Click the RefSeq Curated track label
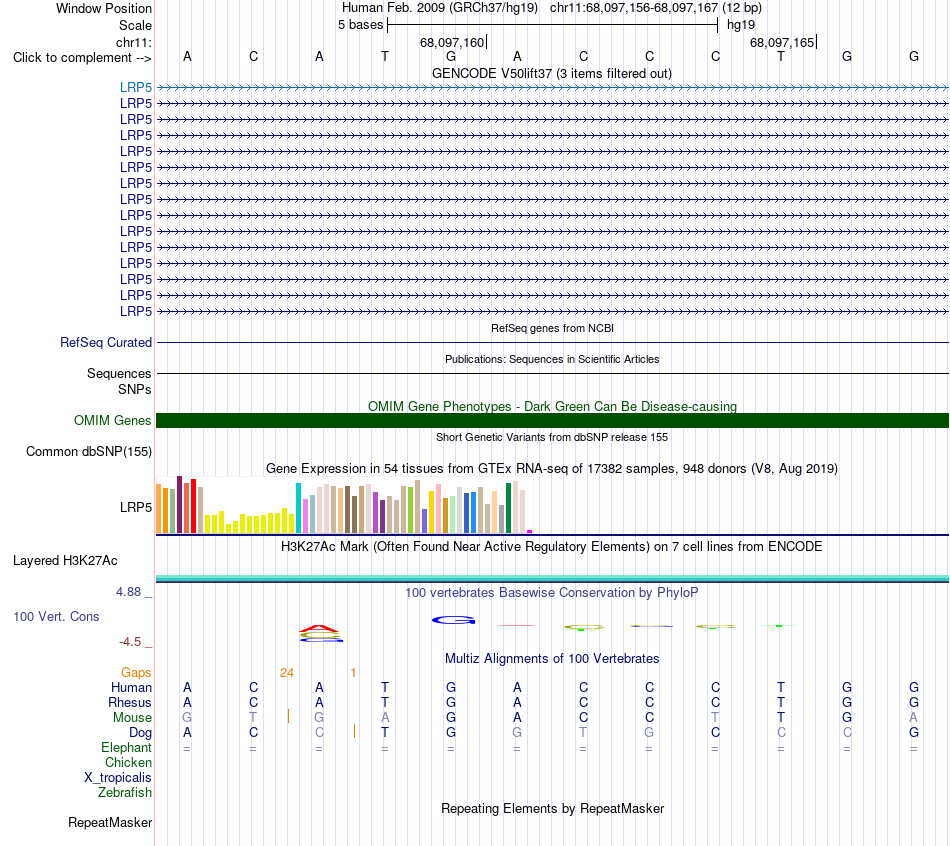This screenshot has height=846, width=950. [x=106, y=342]
